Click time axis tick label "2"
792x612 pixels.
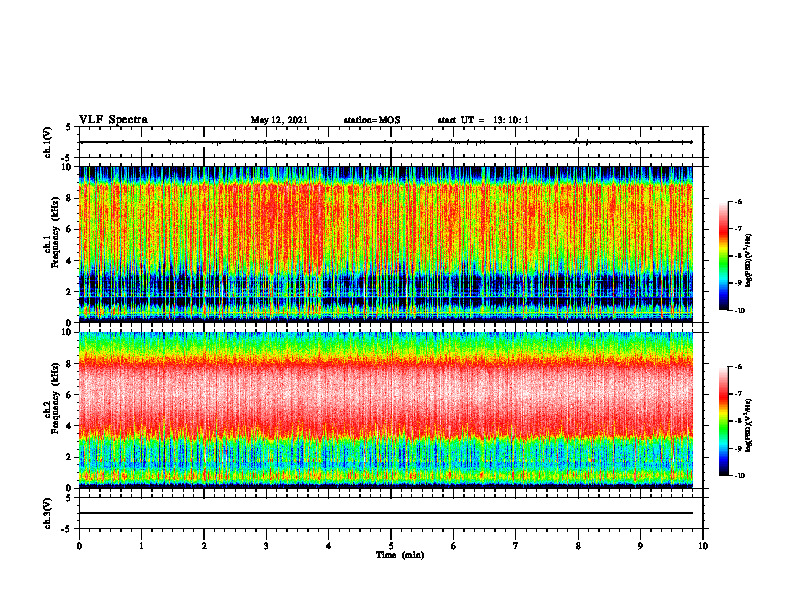pos(204,546)
